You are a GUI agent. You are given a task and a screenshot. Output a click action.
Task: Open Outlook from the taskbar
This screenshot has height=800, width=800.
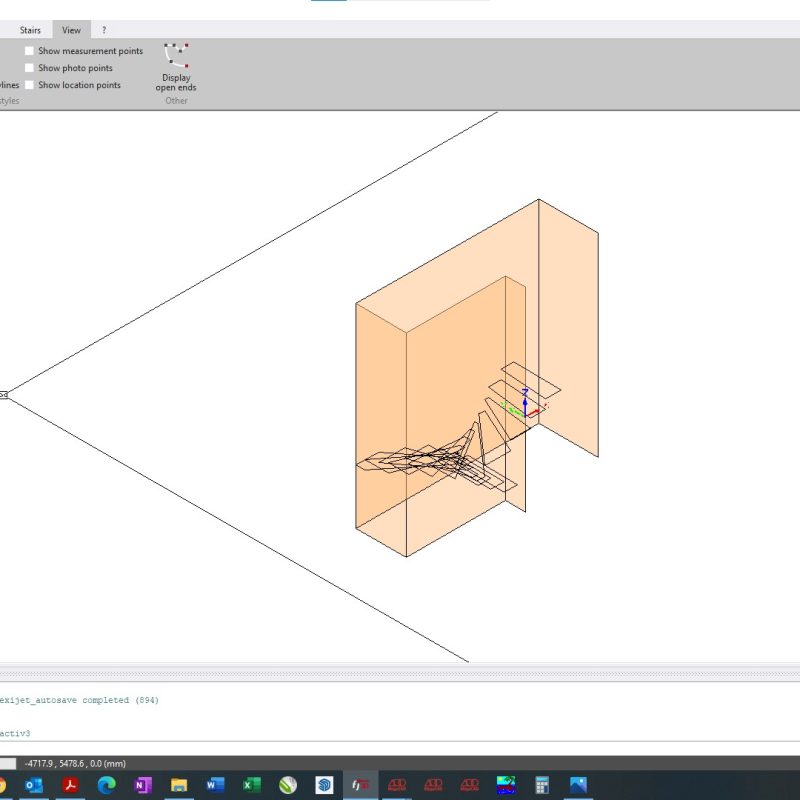click(x=34, y=785)
